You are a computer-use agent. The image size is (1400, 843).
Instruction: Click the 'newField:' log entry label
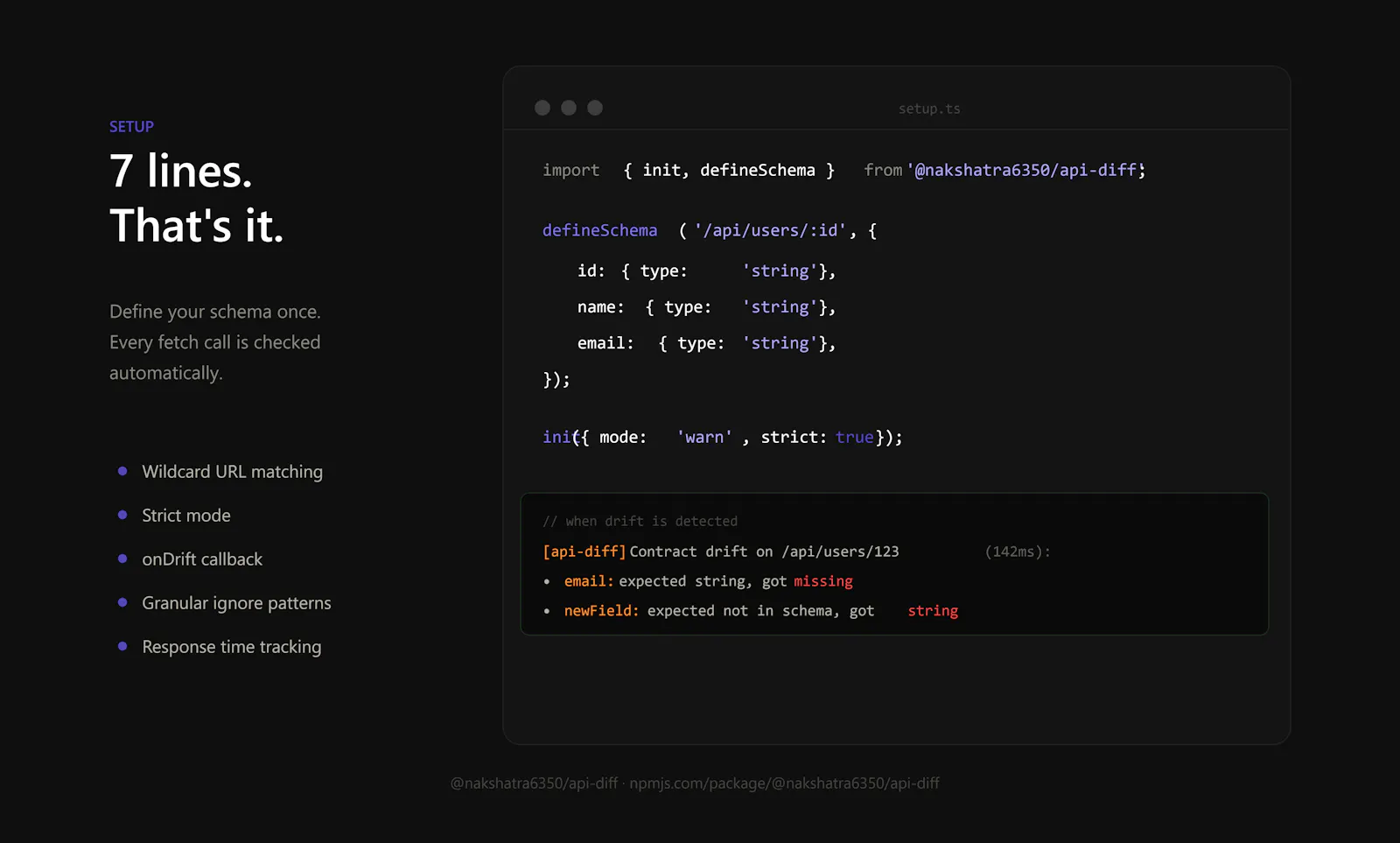click(601, 611)
